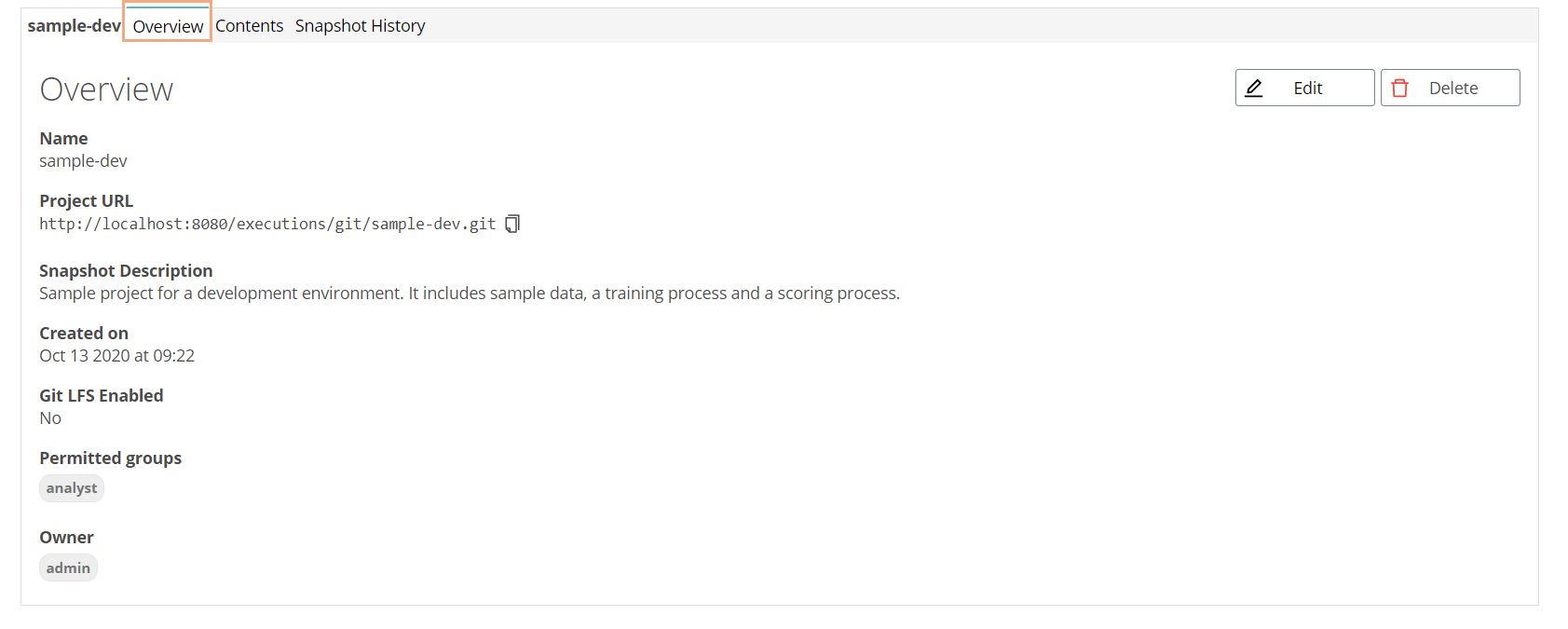
Task: Click the Git LFS Enabled 'No' value
Action: pyautogui.click(x=50, y=418)
